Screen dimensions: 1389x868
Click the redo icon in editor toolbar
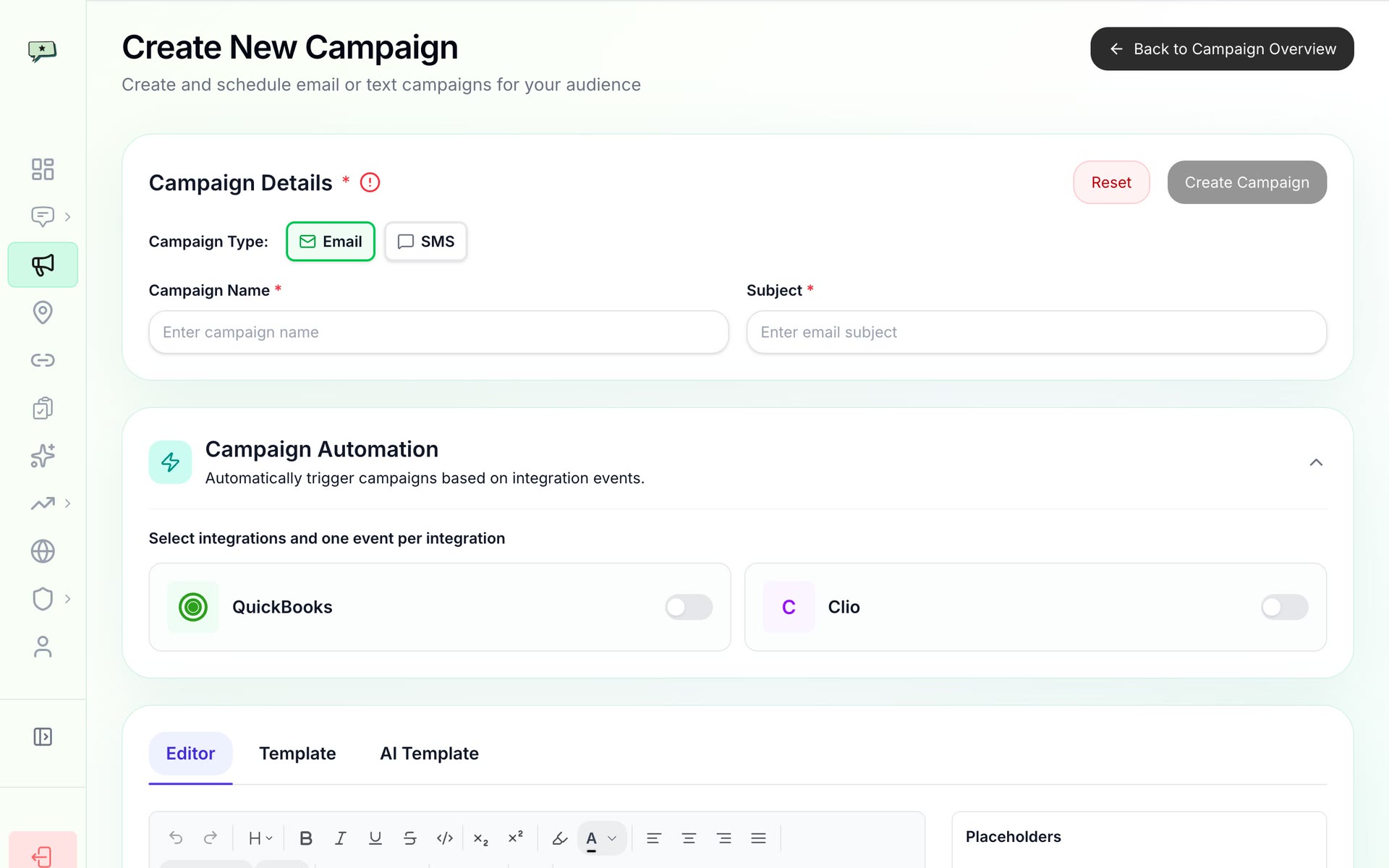click(x=211, y=838)
